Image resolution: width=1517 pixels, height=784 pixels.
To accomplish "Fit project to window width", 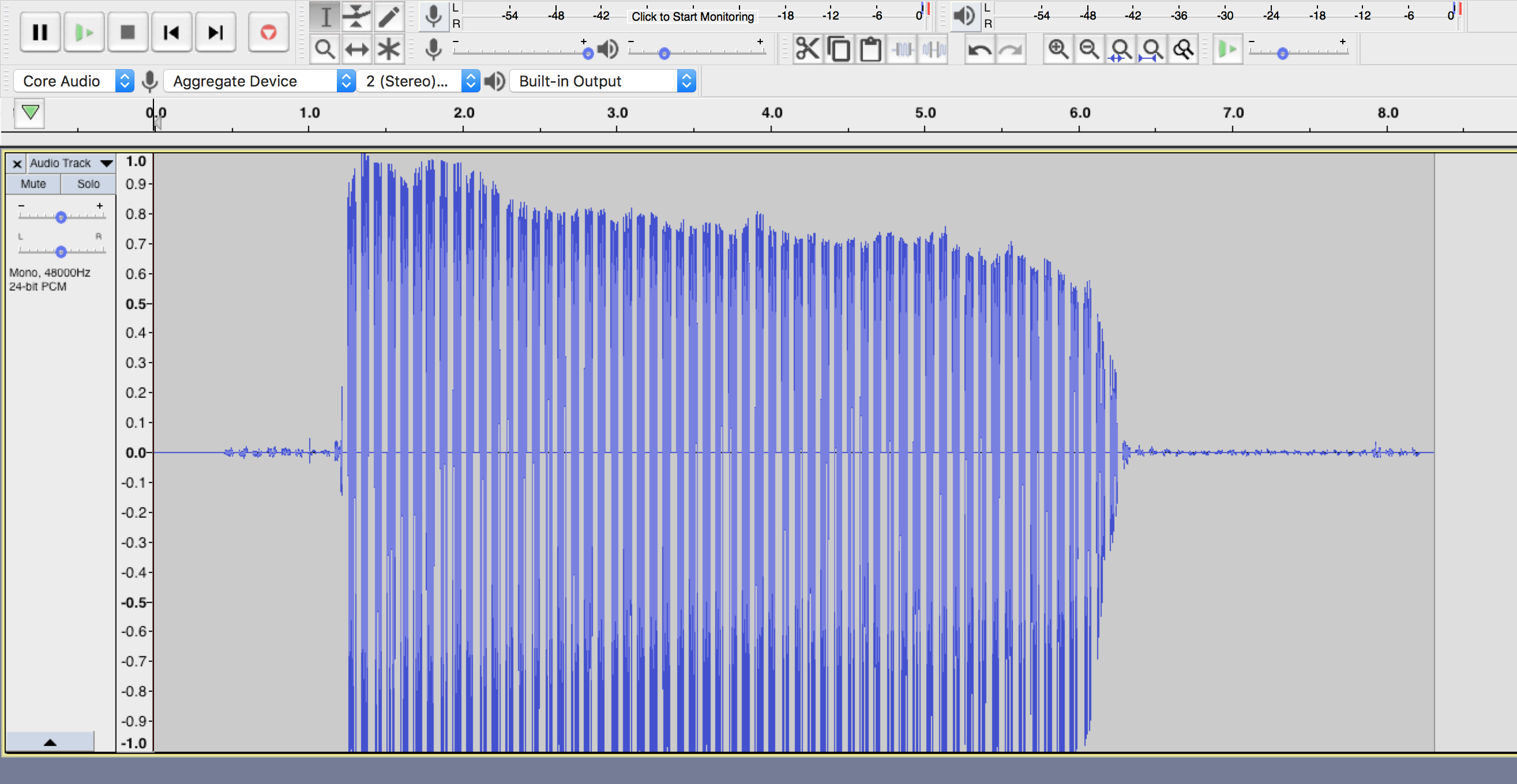I will (x=1152, y=50).
